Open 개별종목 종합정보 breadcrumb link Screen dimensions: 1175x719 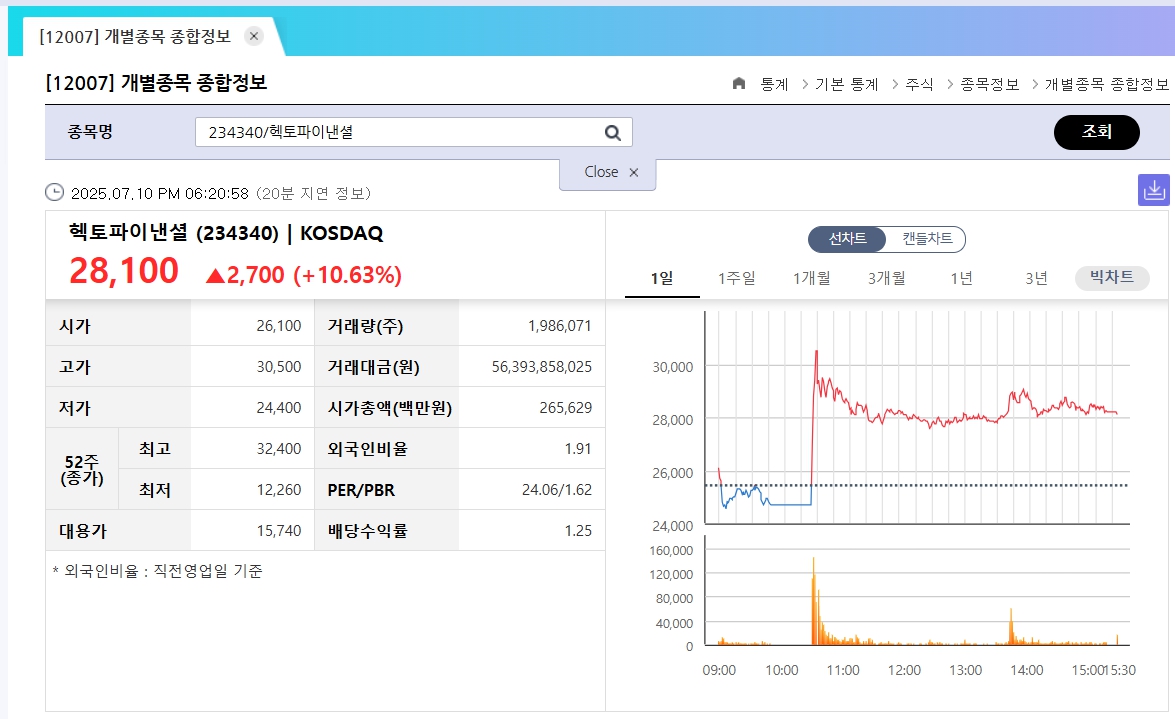1107,85
